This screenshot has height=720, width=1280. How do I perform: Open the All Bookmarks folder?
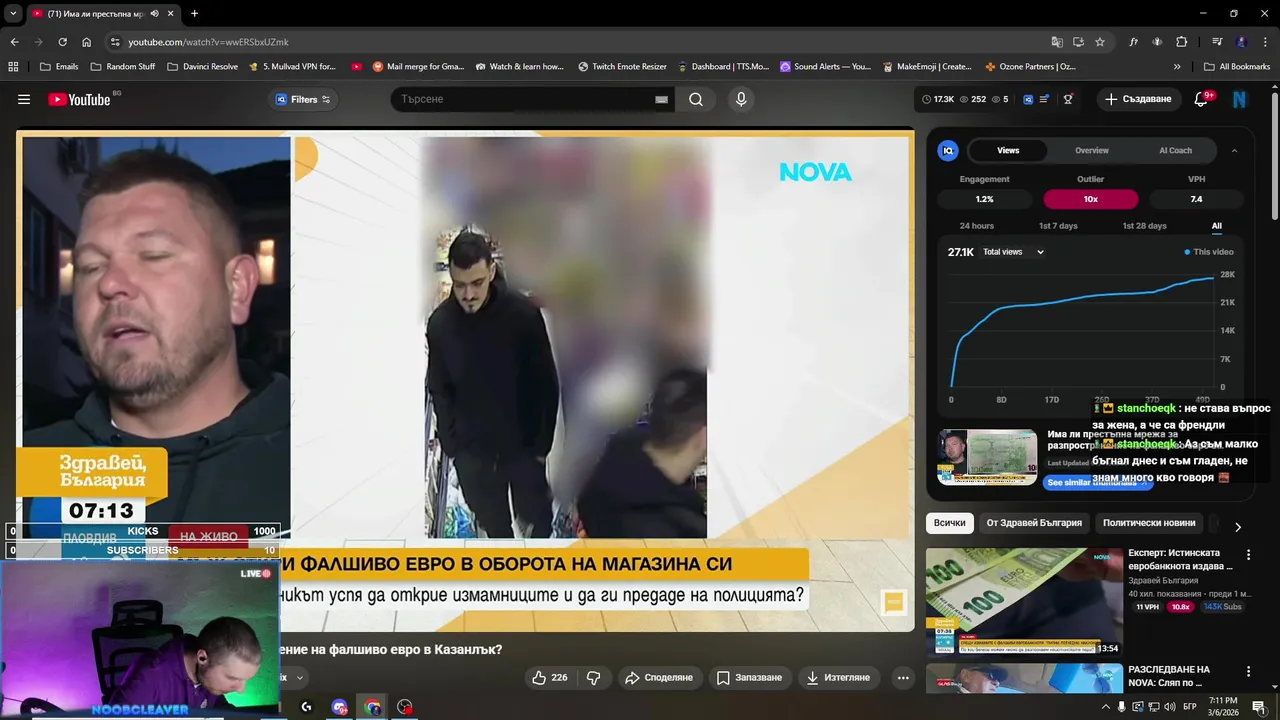1237,67
